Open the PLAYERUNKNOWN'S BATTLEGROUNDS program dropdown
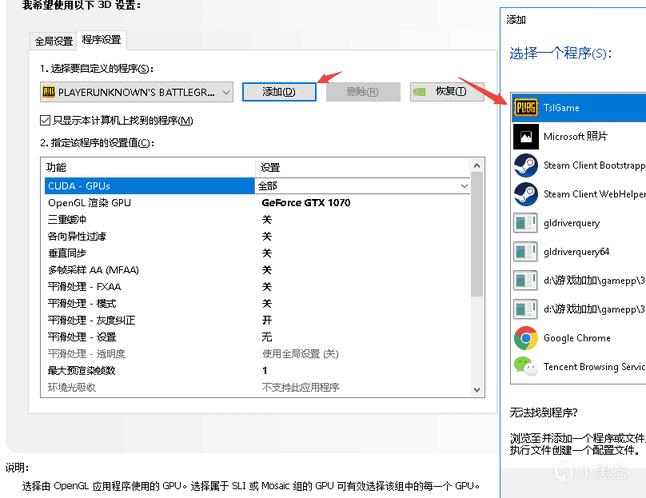 pyautogui.click(x=137, y=92)
